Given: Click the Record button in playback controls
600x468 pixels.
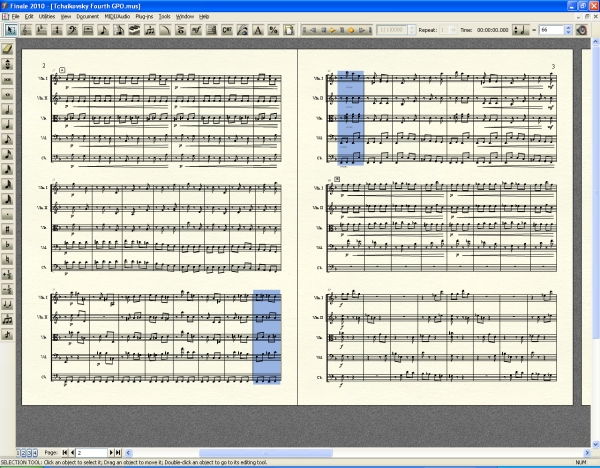Looking at the screenshot, I should click(351, 30).
